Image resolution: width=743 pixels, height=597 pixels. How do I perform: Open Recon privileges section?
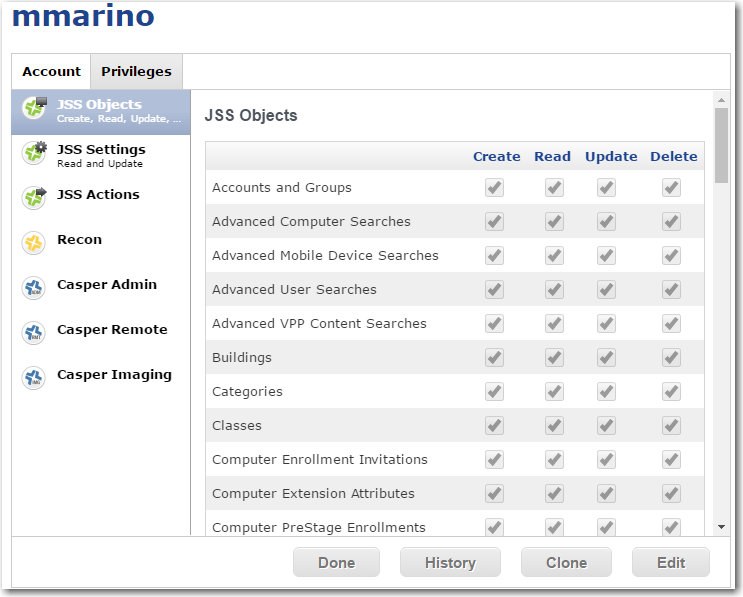click(x=101, y=243)
